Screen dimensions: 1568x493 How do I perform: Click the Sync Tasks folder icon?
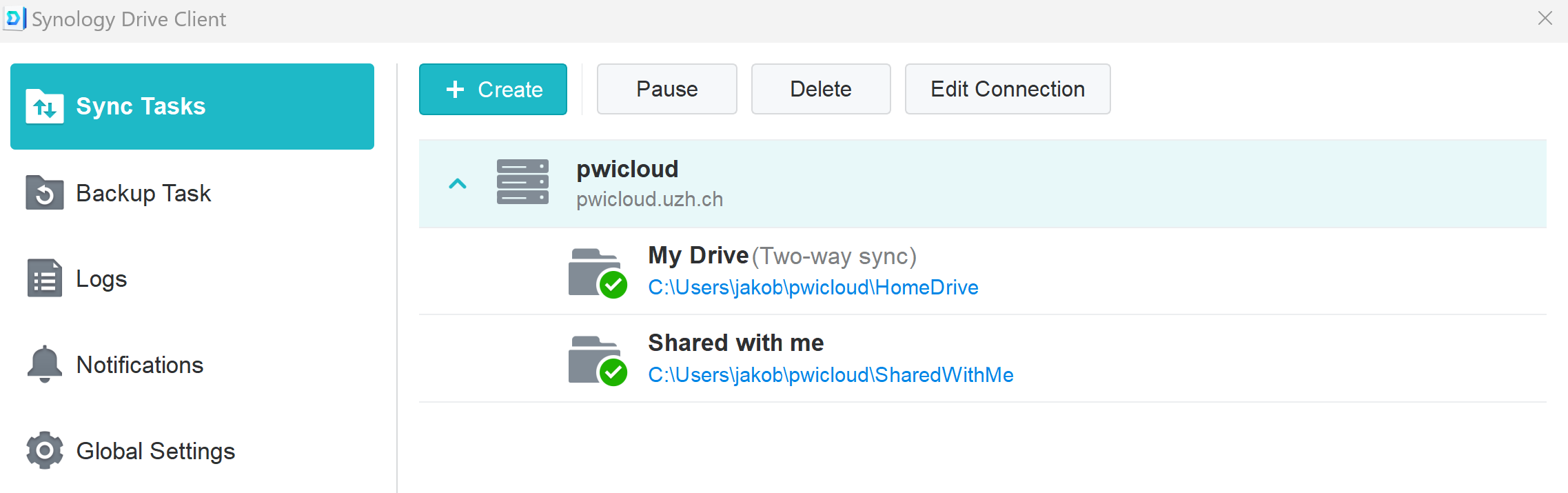45,106
